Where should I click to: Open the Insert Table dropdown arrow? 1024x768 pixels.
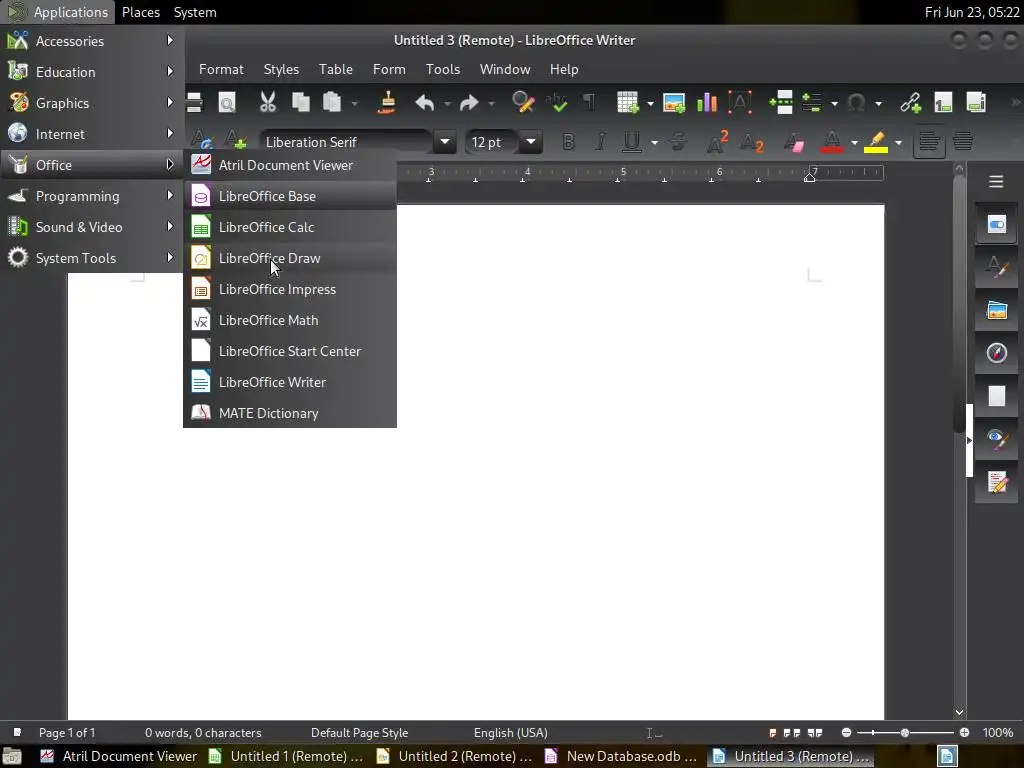point(650,103)
